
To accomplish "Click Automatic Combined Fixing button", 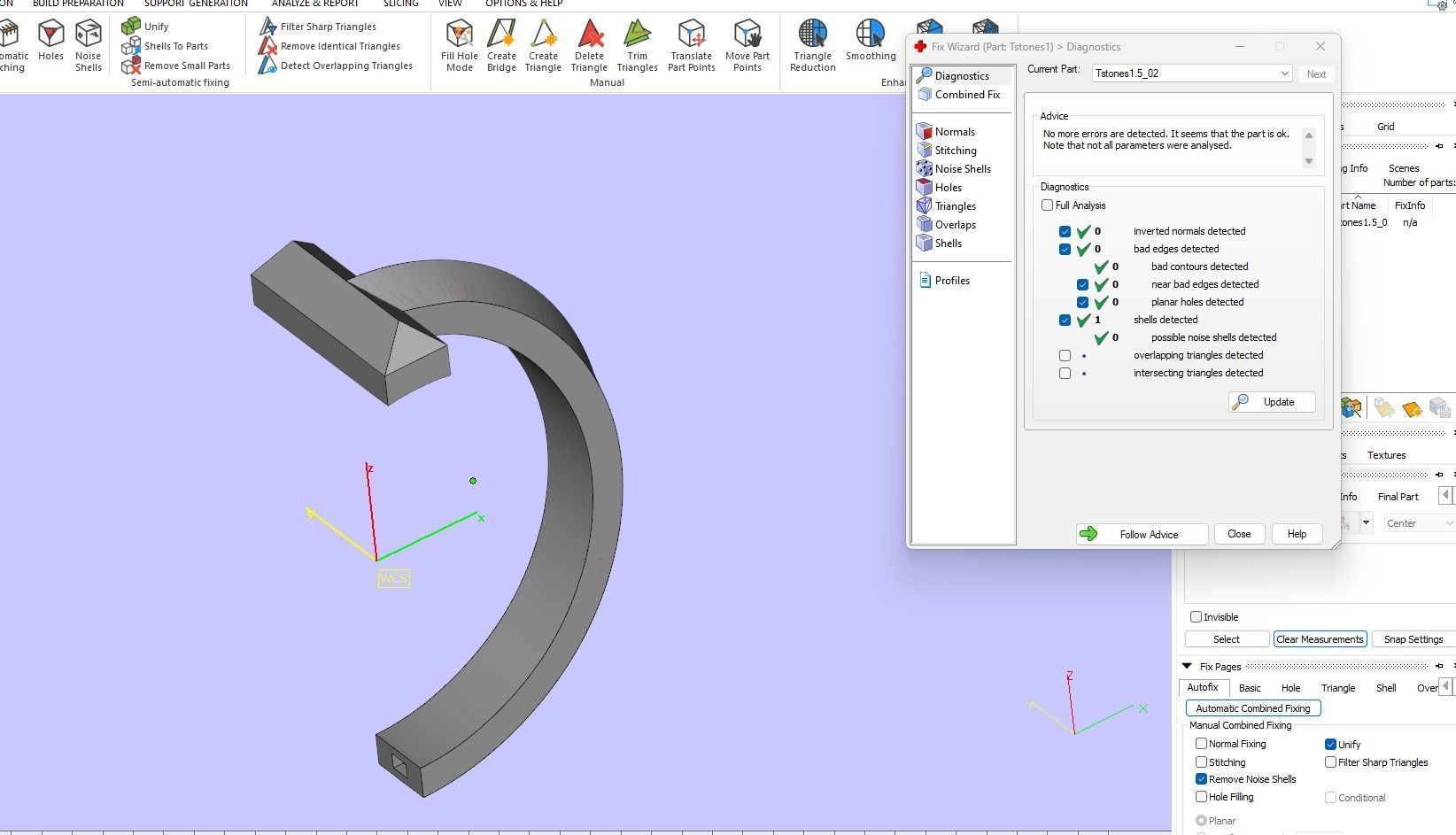I will coord(1253,708).
